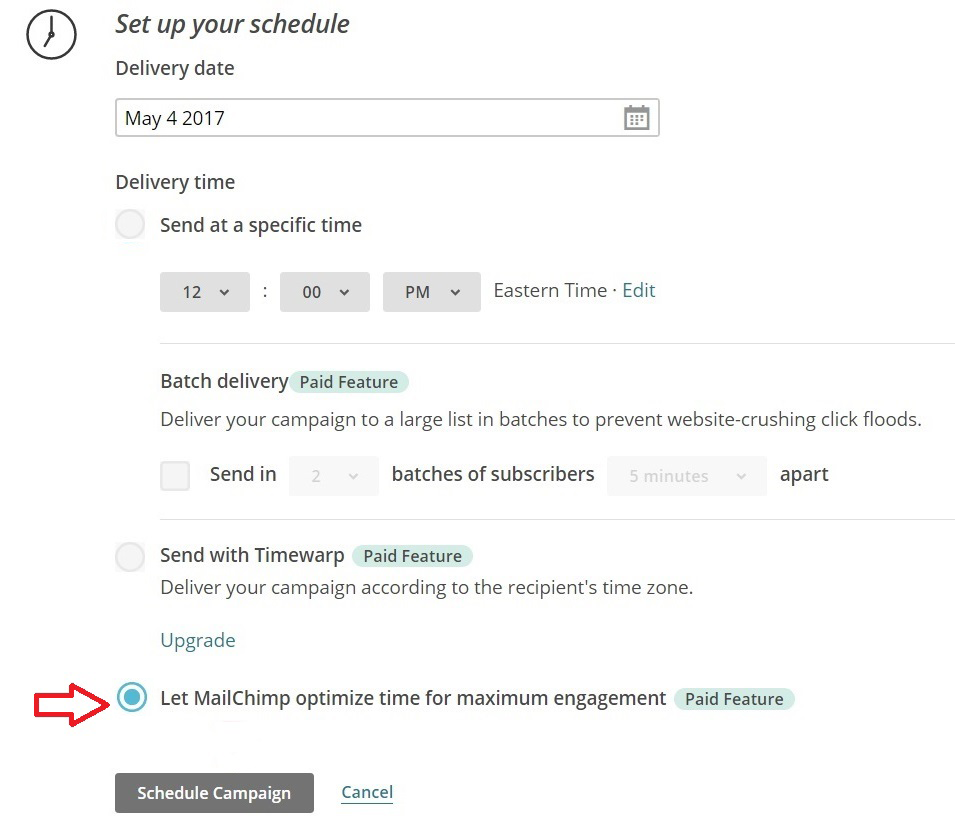955x832 pixels.
Task: Edit the Eastern Time zone setting
Action: click(638, 290)
